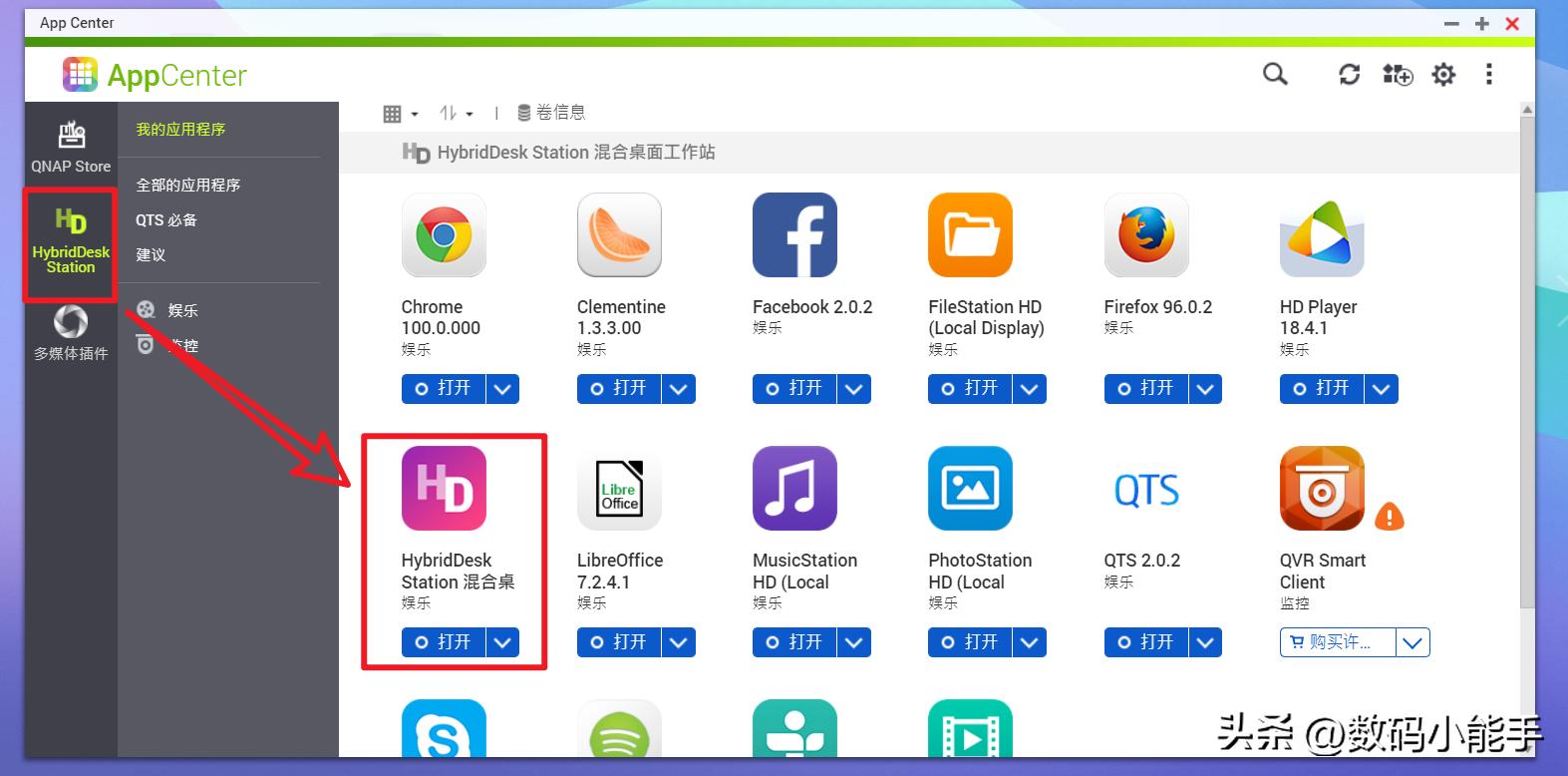
Task: Open the sort order dropdown
Action: [x=456, y=114]
